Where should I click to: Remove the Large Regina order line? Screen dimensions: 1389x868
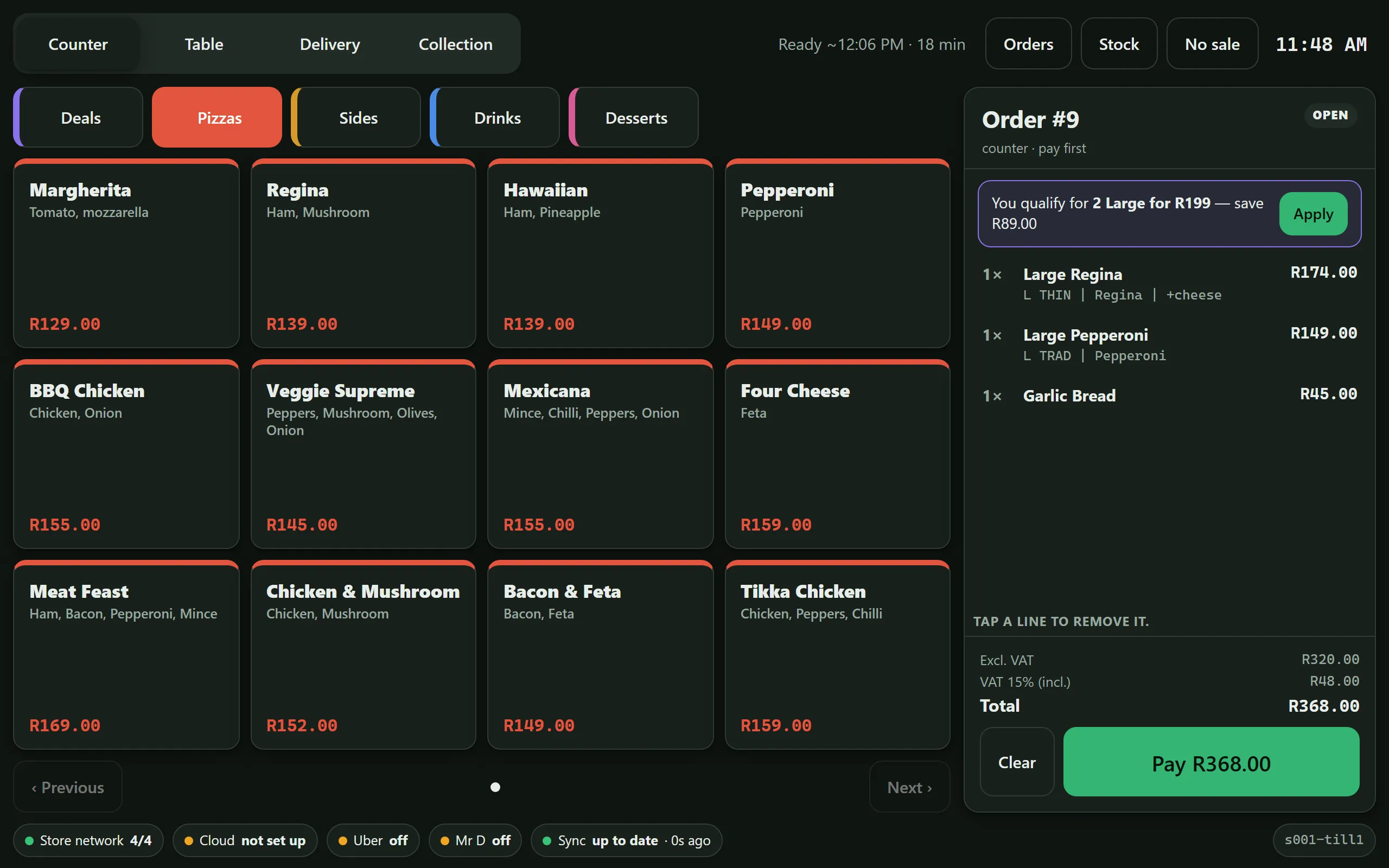pyautogui.click(x=1169, y=284)
